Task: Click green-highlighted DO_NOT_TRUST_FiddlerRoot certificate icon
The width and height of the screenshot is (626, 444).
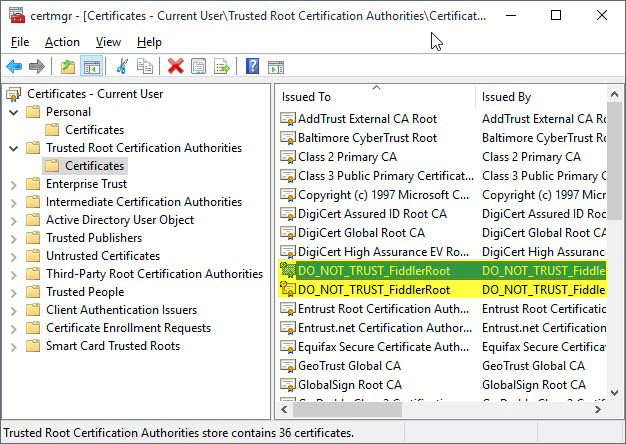Action: (287, 271)
